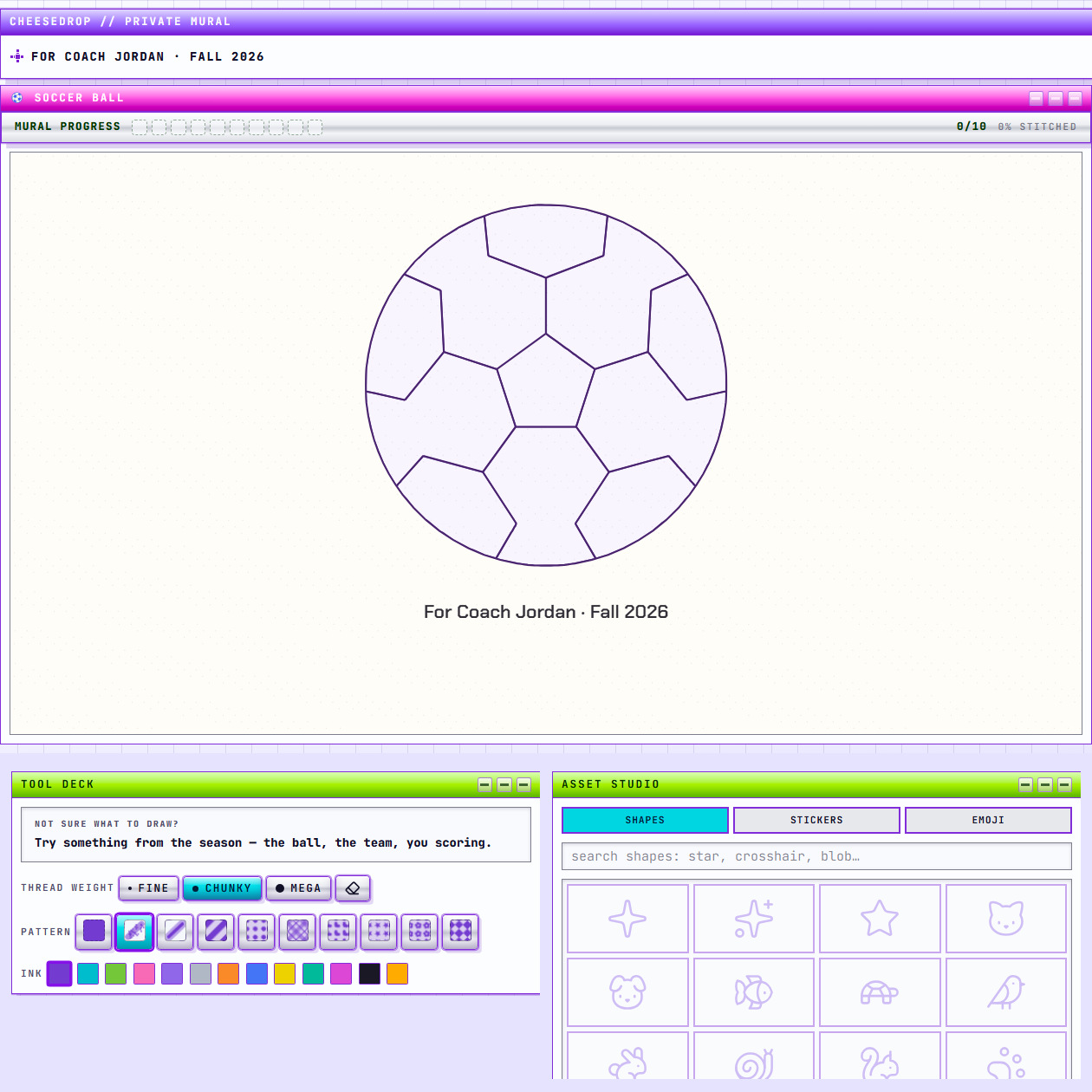Click the 'CHEESEDROP // PRIVATE MURAL' title

(x=120, y=22)
